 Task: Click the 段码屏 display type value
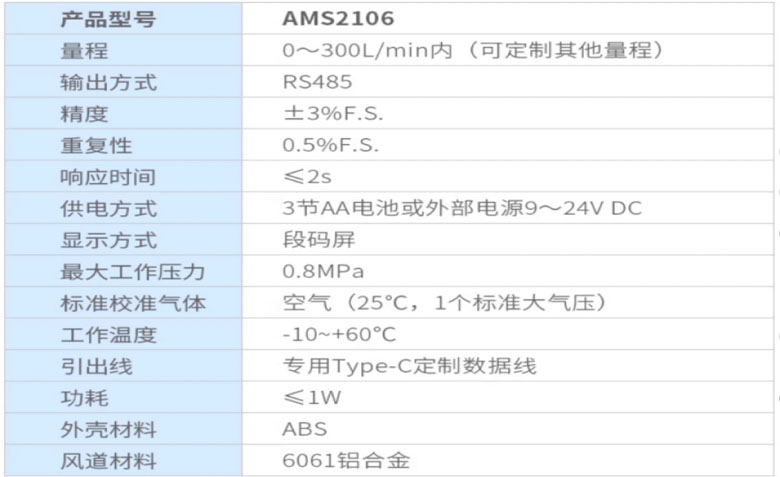pyautogui.click(x=319, y=240)
